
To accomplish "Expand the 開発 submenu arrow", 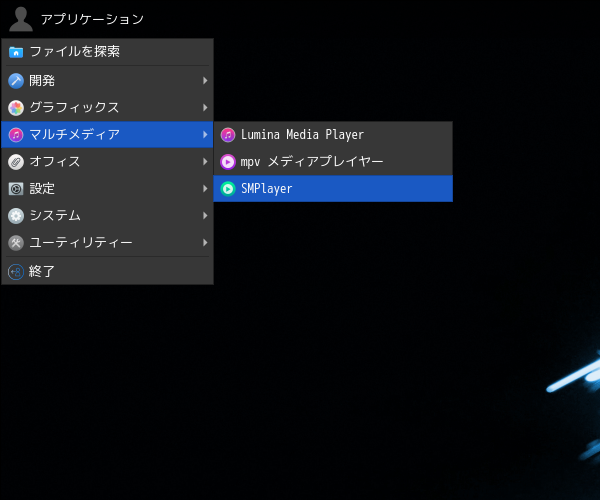I will (x=205, y=81).
